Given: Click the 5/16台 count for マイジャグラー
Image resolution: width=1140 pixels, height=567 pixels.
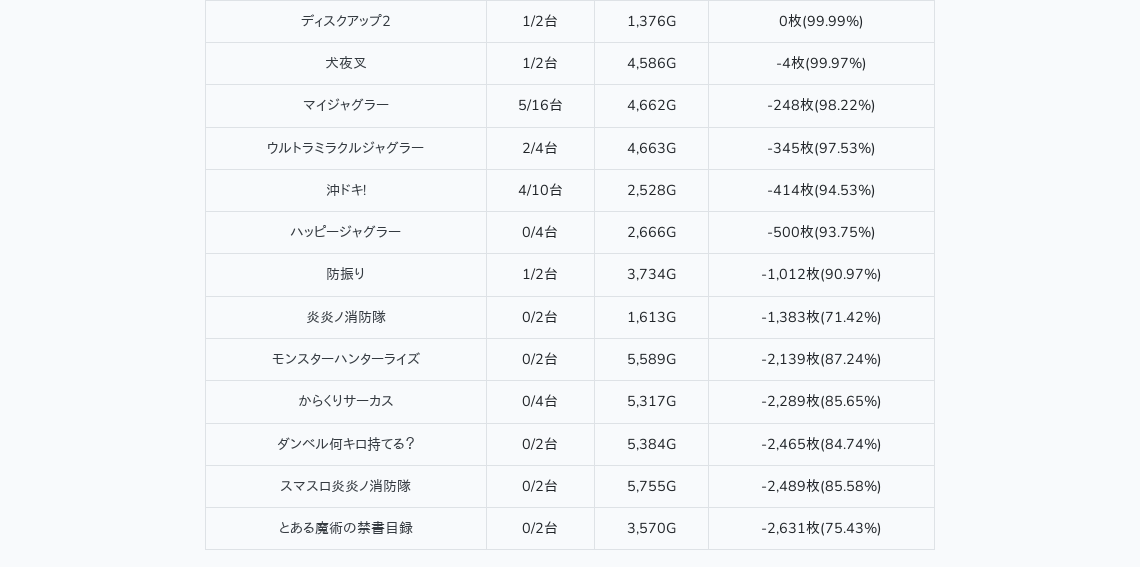Looking at the screenshot, I should coord(540,105).
